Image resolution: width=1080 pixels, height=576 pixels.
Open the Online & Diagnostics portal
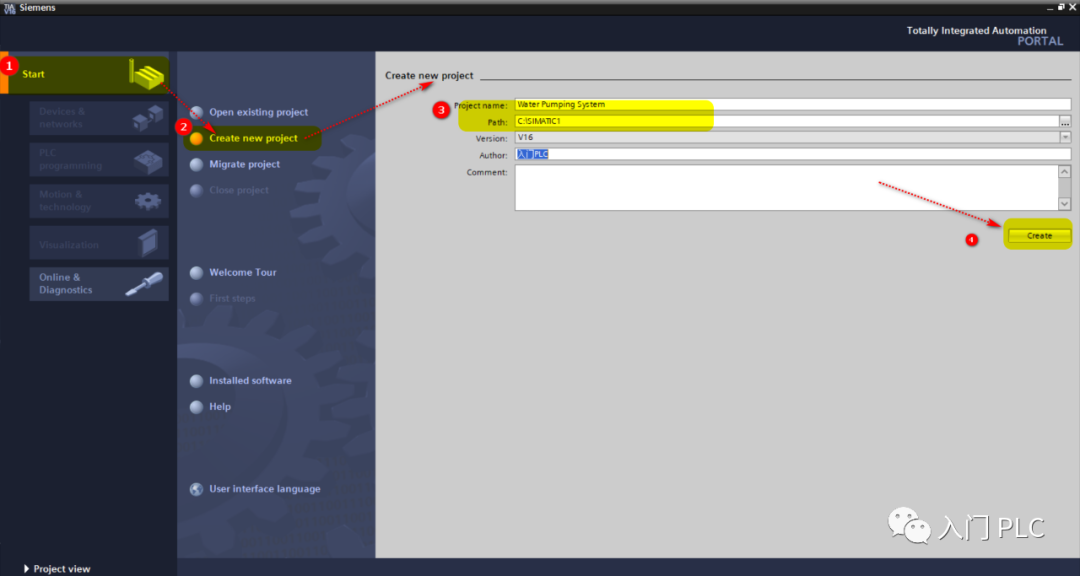click(x=98, y=284)
